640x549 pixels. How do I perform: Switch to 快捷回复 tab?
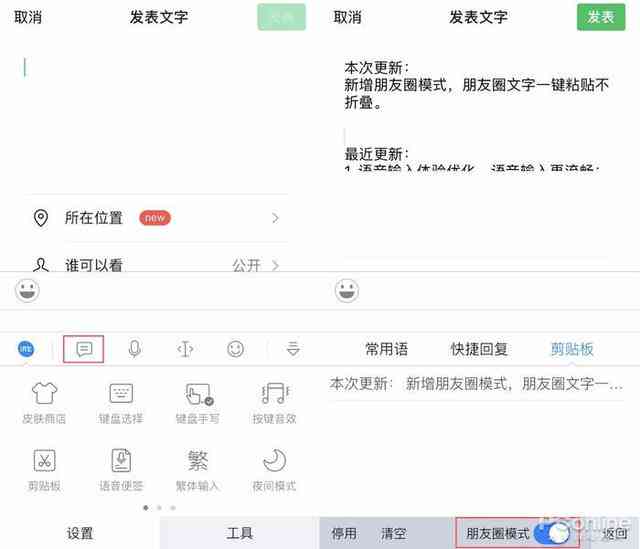pyautogui.click(x=479, y=349)
